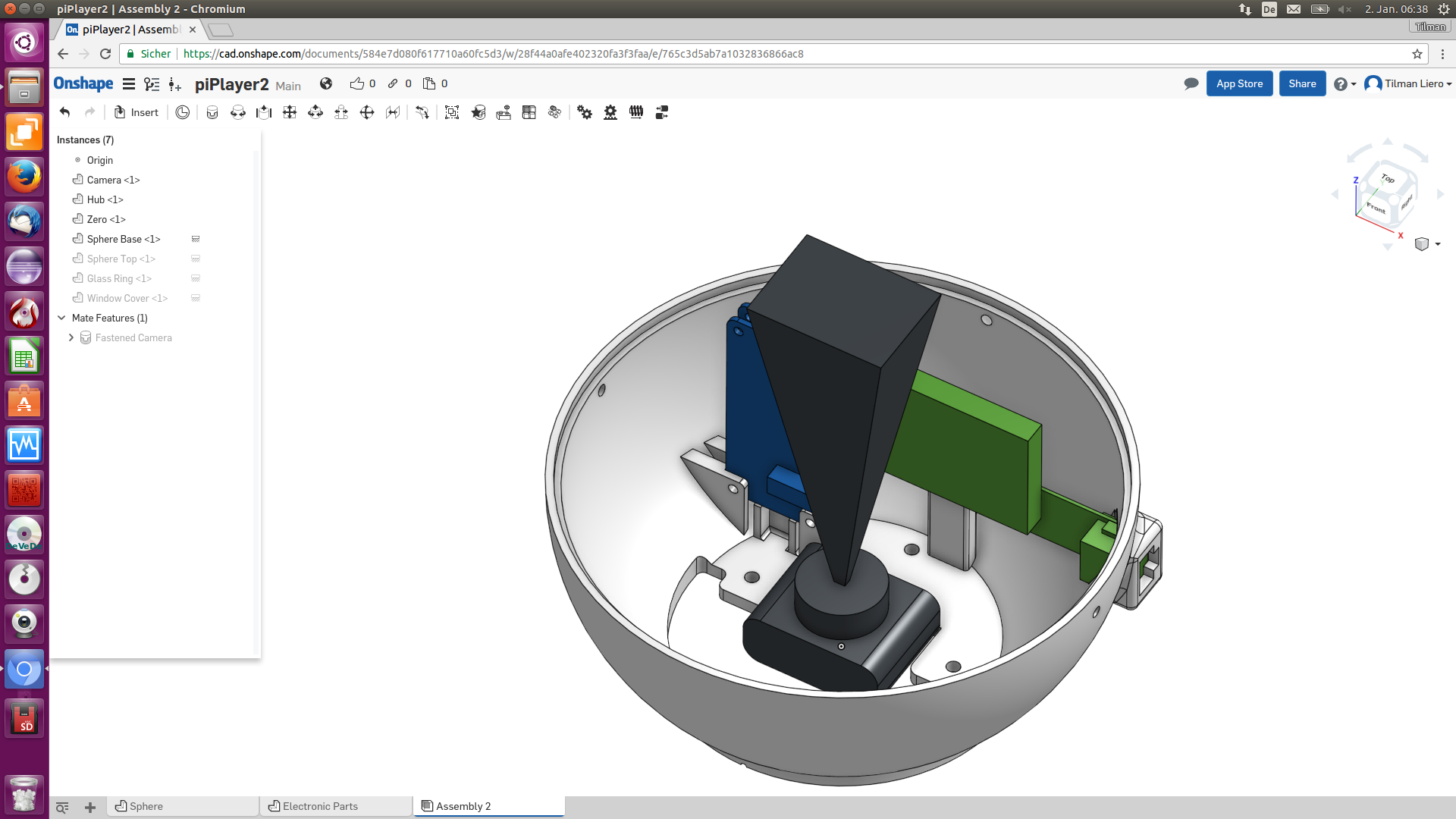The height and width of the screenshot is (819, 1456).
Task: Share the piPlayer2 document
Action: coord(1302,83)
